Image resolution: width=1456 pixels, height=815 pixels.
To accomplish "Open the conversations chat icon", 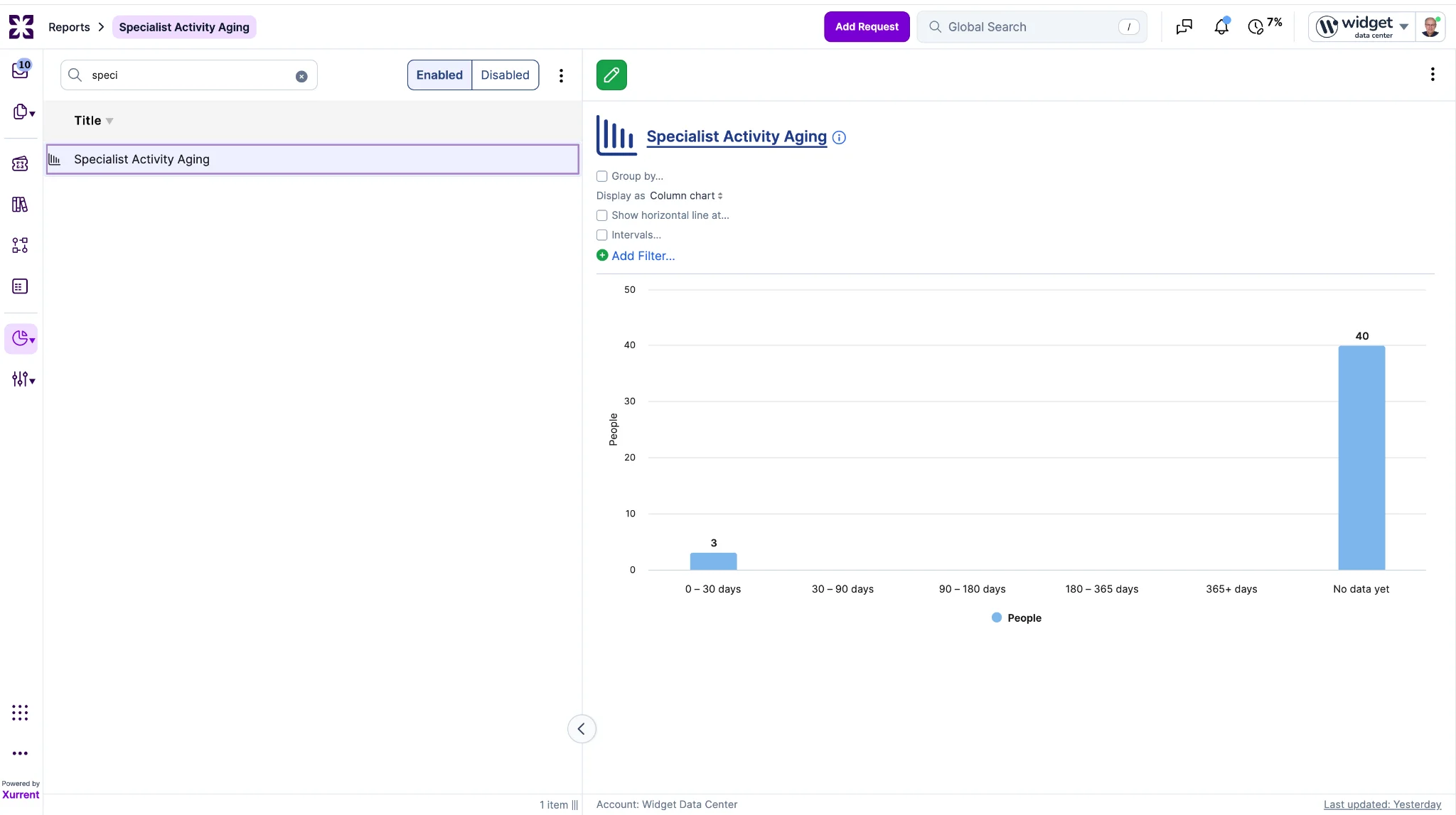I will tap(1184, 26).
